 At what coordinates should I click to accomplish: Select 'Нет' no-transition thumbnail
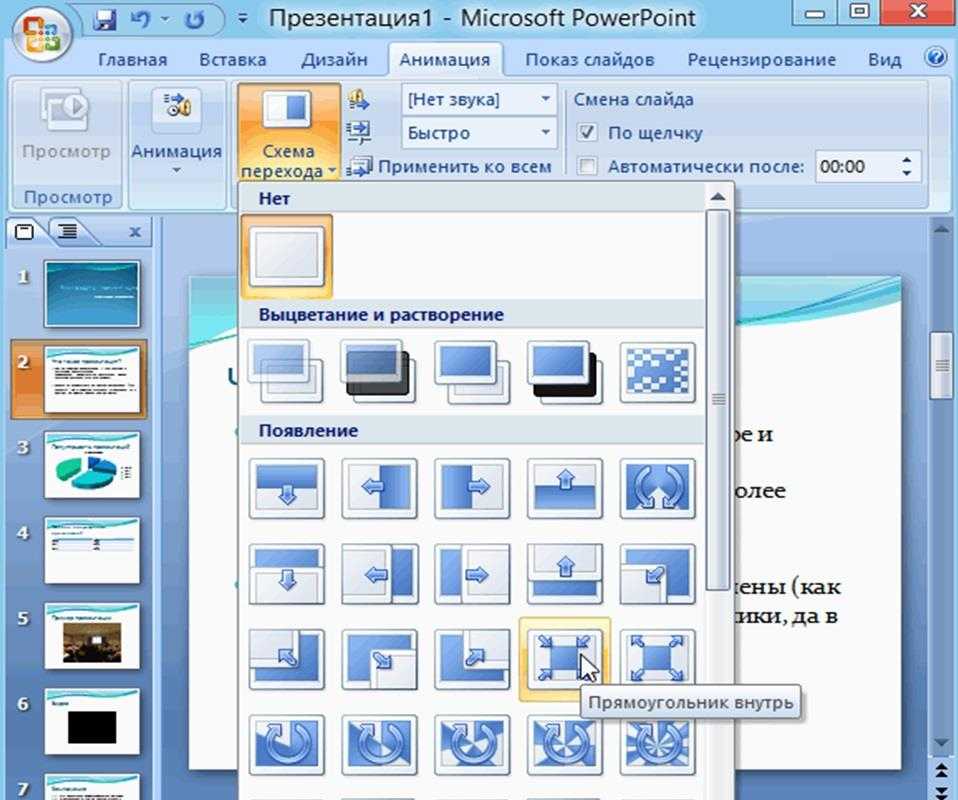point(287,257)
